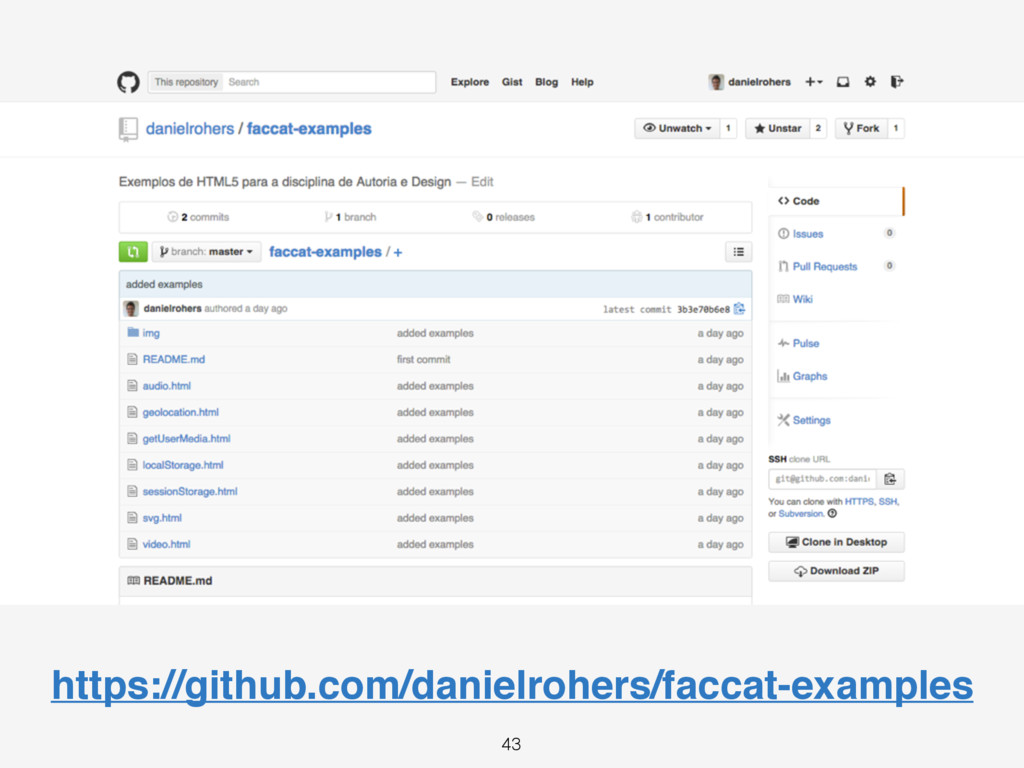Switch clone URL to HTTPS

[x=859, y=502]
